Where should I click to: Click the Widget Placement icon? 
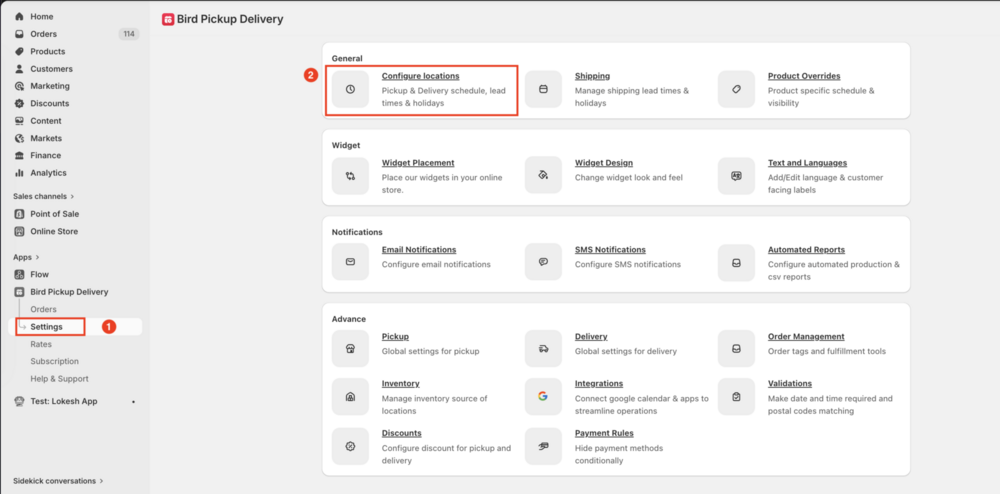point(350,176)
